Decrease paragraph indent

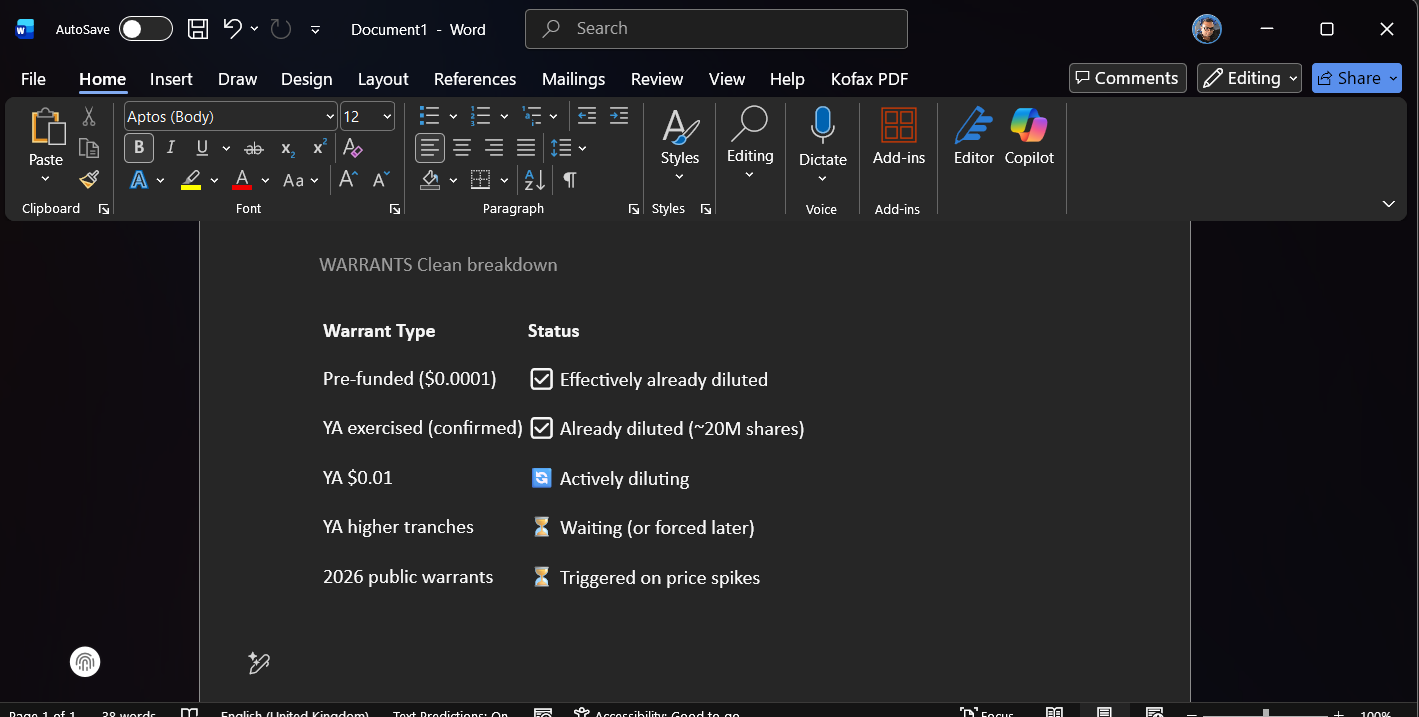pos(587,116)
